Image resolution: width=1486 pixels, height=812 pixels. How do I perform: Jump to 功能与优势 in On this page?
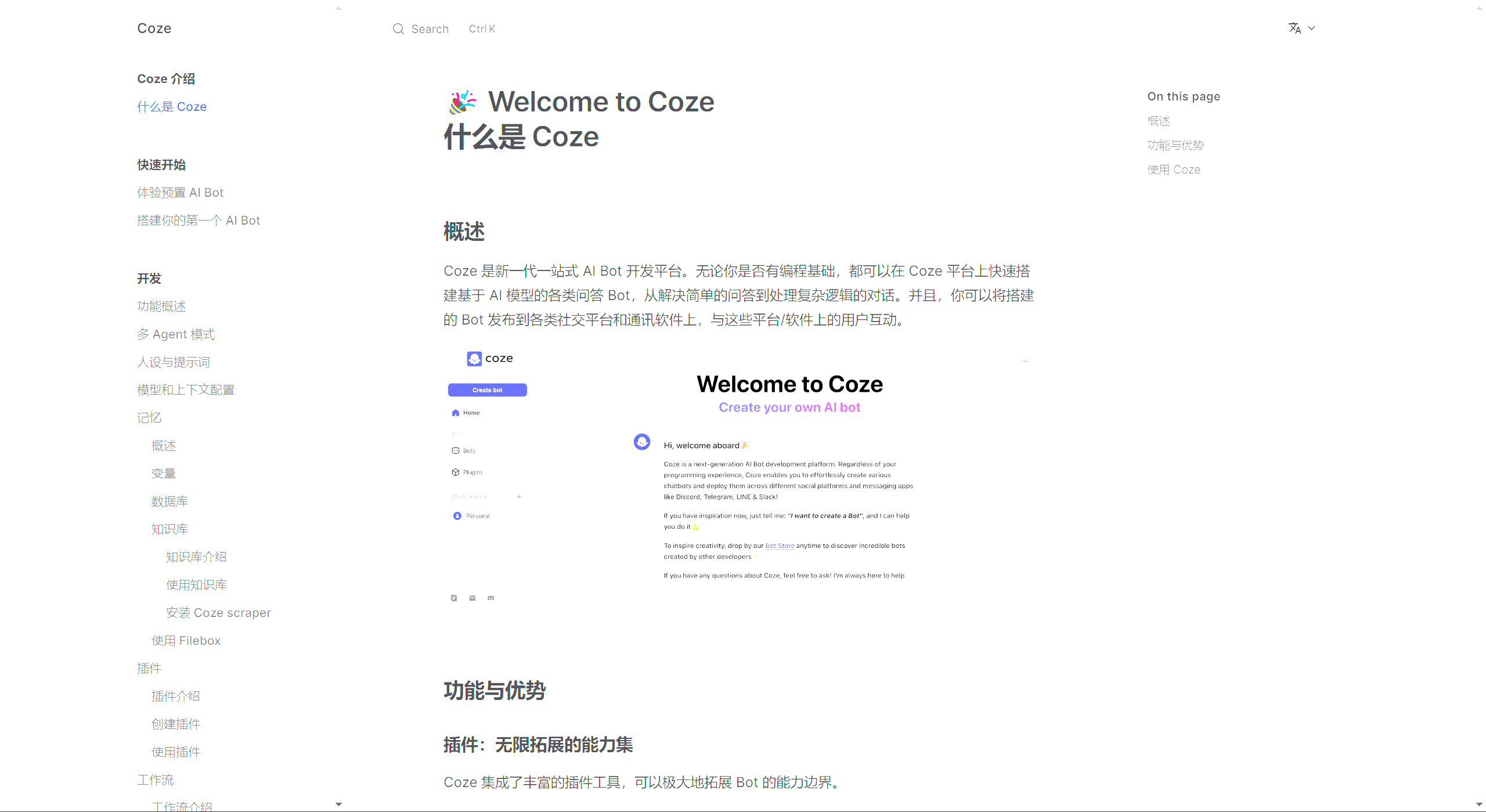click(x=1175, y=145)
